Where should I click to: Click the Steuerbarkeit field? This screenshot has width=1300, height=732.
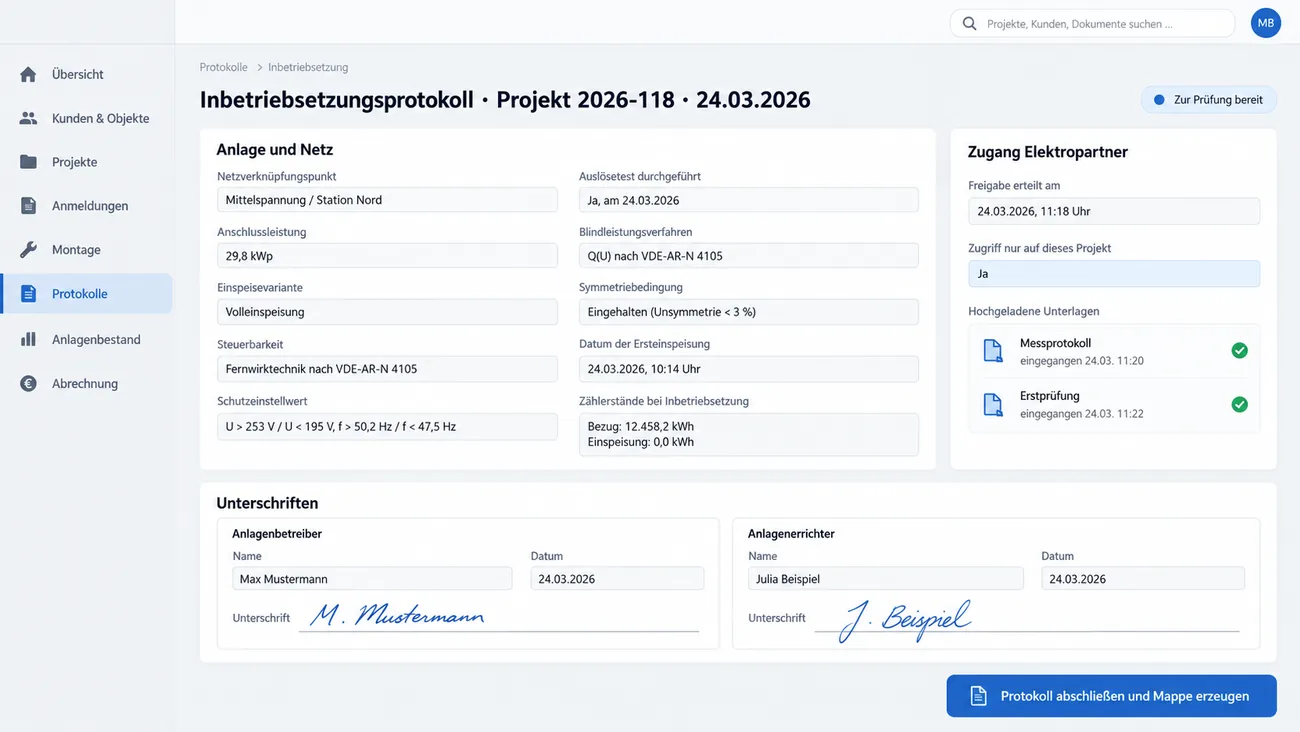tap(387, 369)
